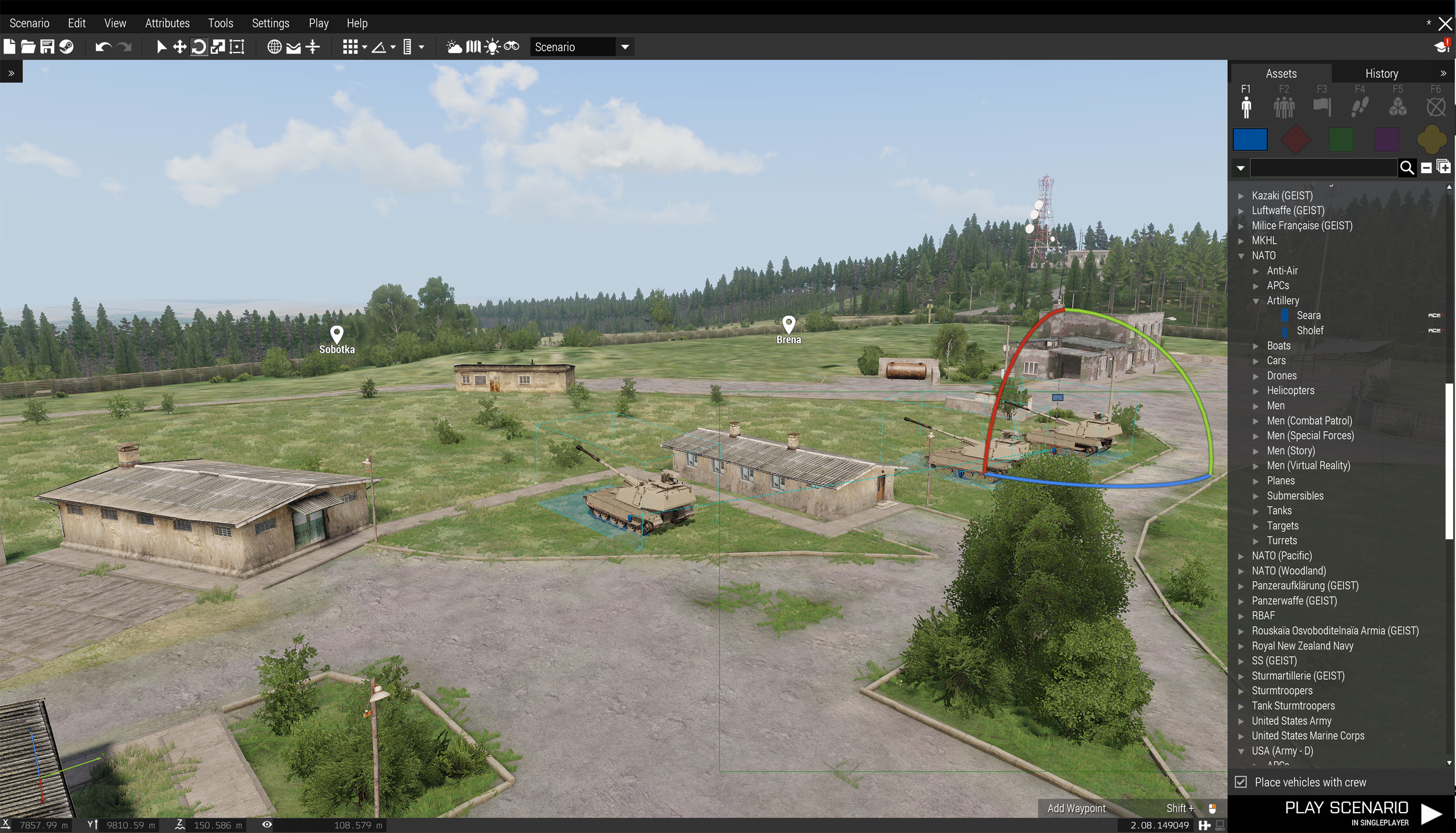This screenshot has width=1456, height=833.
Task: Select the blue faction color swatch
Action: click(1249, 140)
